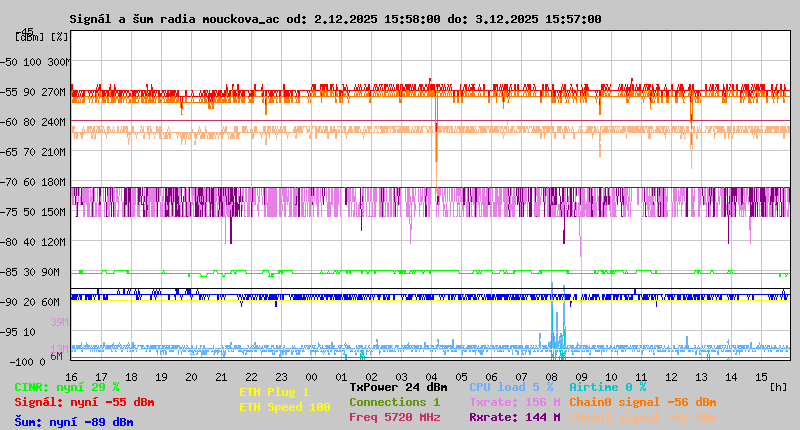Click the '00' hour tick on x-axis
The height and width of the screenshot is (430, 800).
tap(311, 377)
